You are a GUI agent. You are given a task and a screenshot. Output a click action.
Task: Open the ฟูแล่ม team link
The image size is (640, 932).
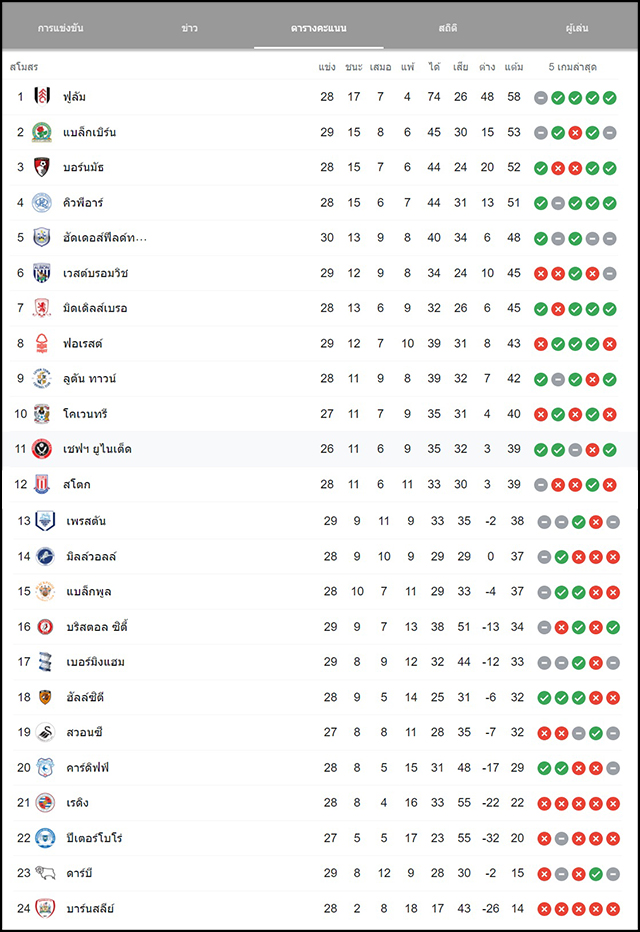click(74, 97)
